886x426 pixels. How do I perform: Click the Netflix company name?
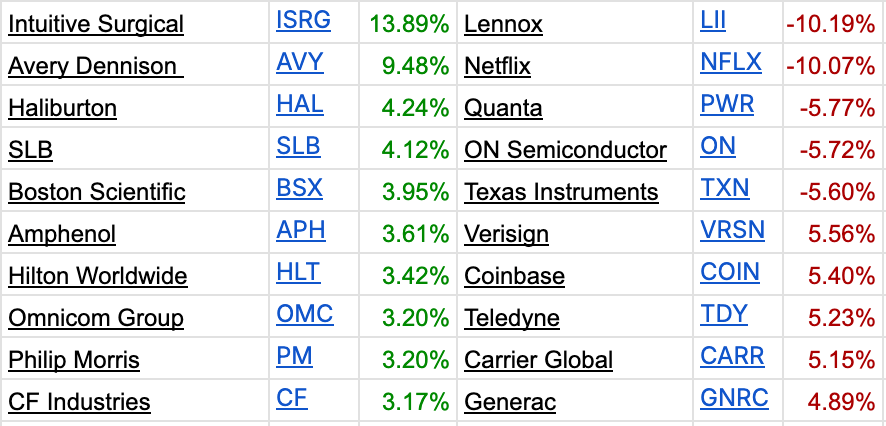coord(497,67)
